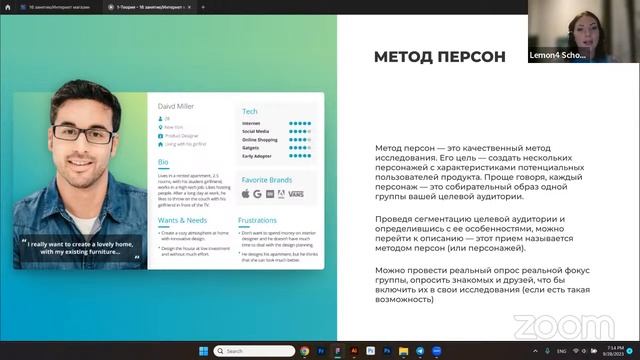Click the Adobe logo under Favorite Brands
The height and width of the screenshot is (360, 640).
[x=281, y=194]
